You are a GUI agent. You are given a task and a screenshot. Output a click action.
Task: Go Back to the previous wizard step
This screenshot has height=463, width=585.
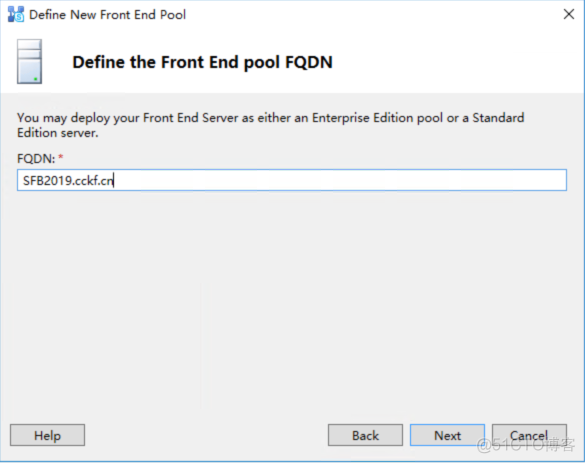pyautogui.click(x=365, y=435)
